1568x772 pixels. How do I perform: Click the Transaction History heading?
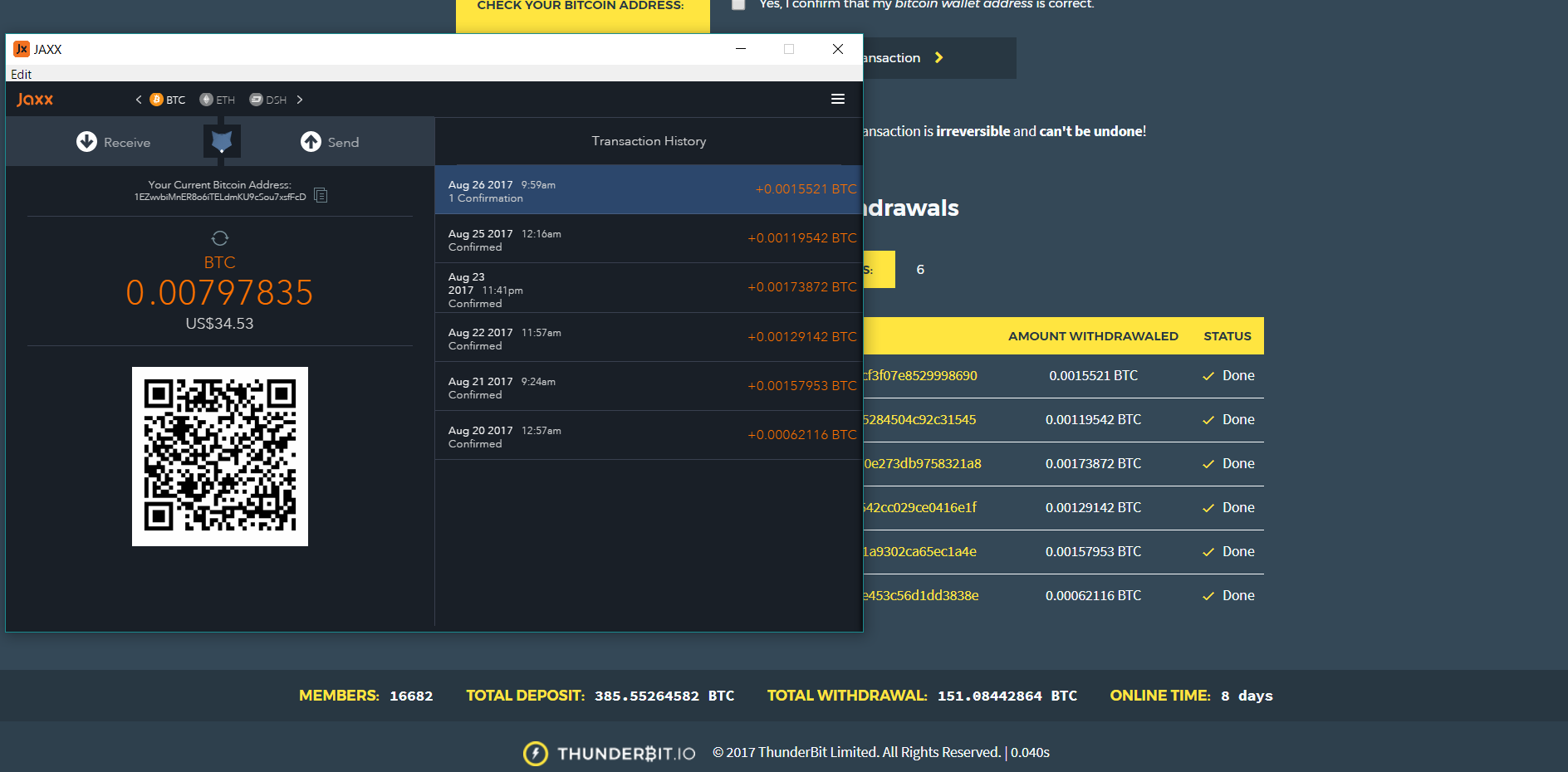pyautogui.click(x=649, y=141)
